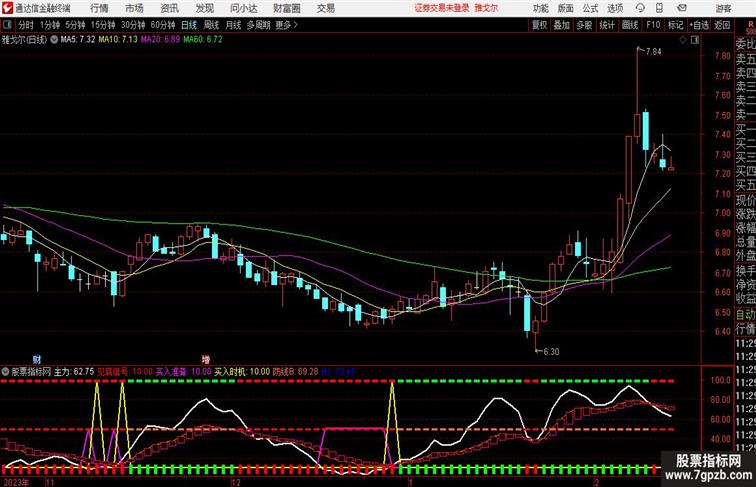The height and width of the screenshot is (487, 756).
Task: Click the 叠加 overlay button
Action: 562,25
